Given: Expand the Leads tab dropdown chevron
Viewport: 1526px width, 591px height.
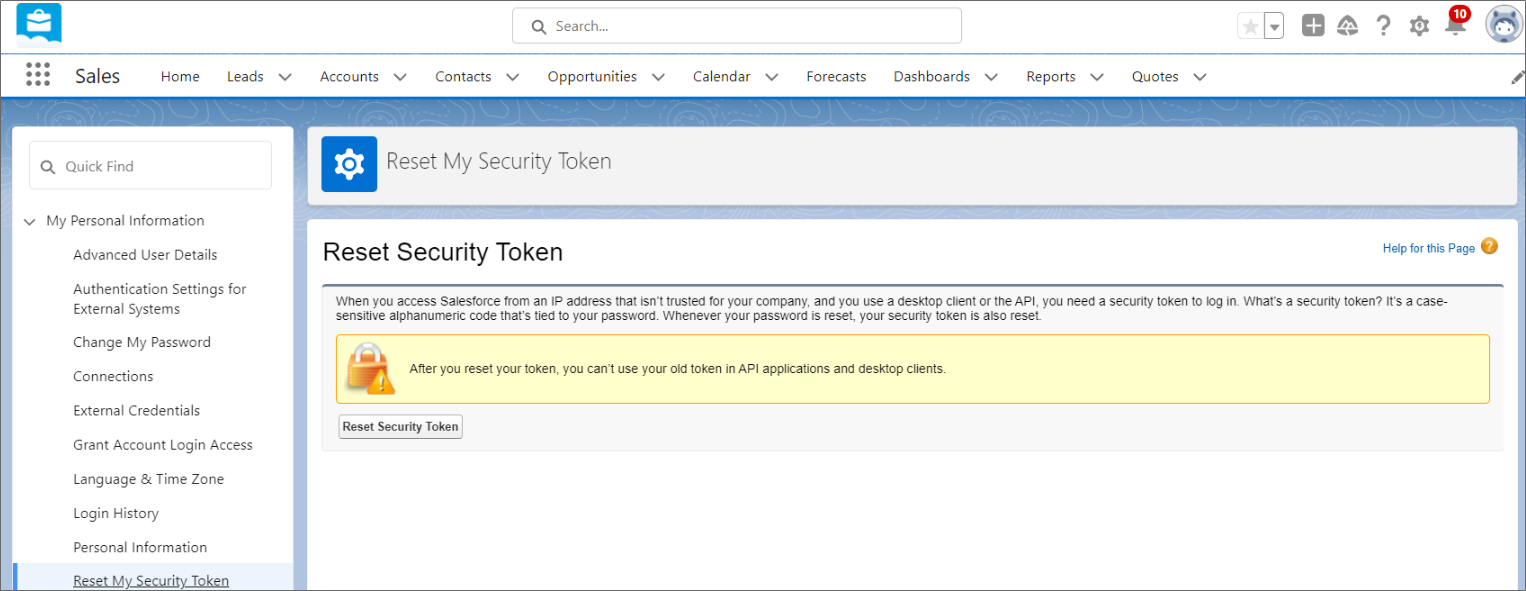Looking at the screenshot, I should click(285, 77).
